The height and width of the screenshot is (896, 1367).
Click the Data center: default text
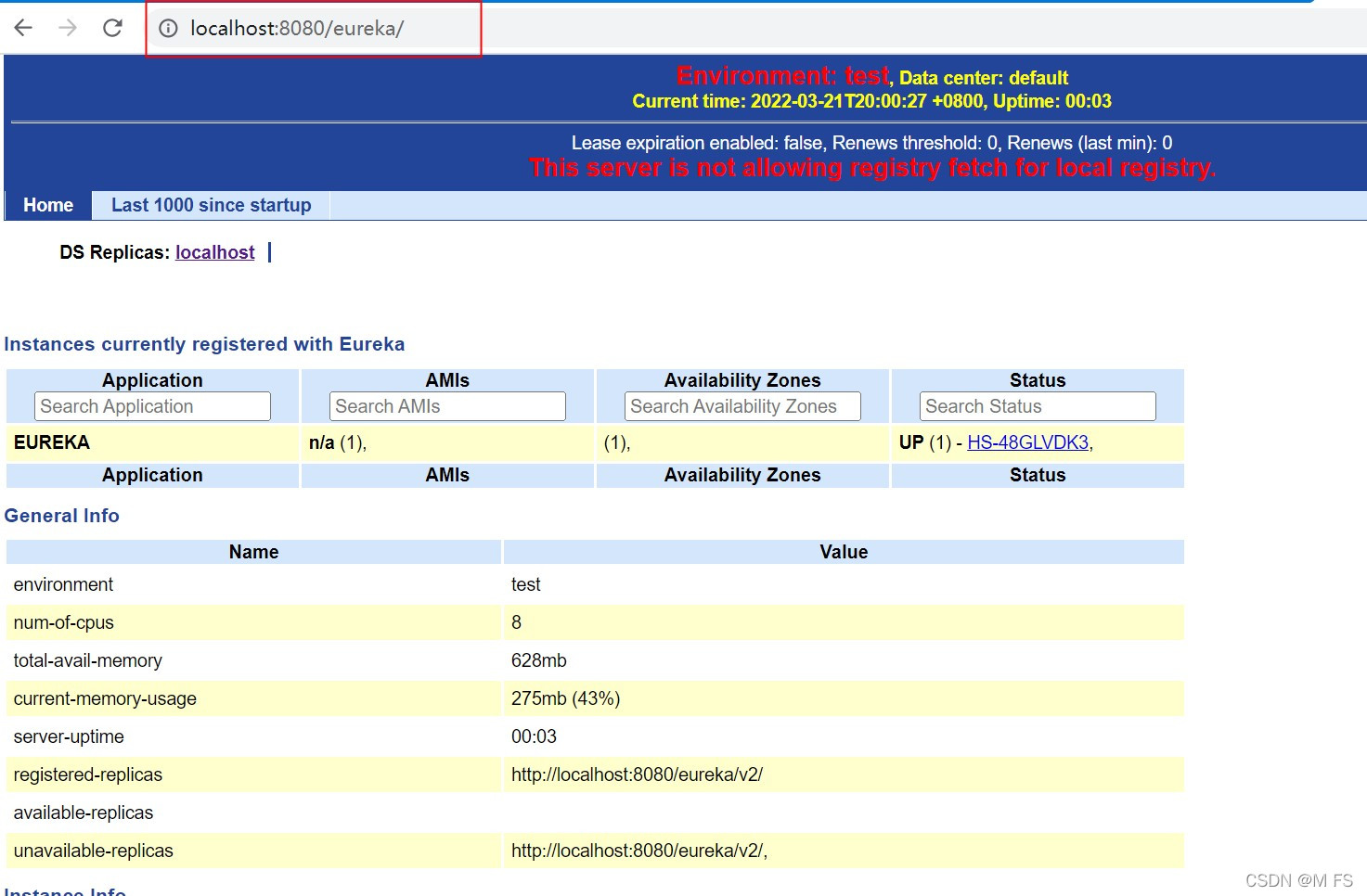pyautogui.click(x=984, y=78)
